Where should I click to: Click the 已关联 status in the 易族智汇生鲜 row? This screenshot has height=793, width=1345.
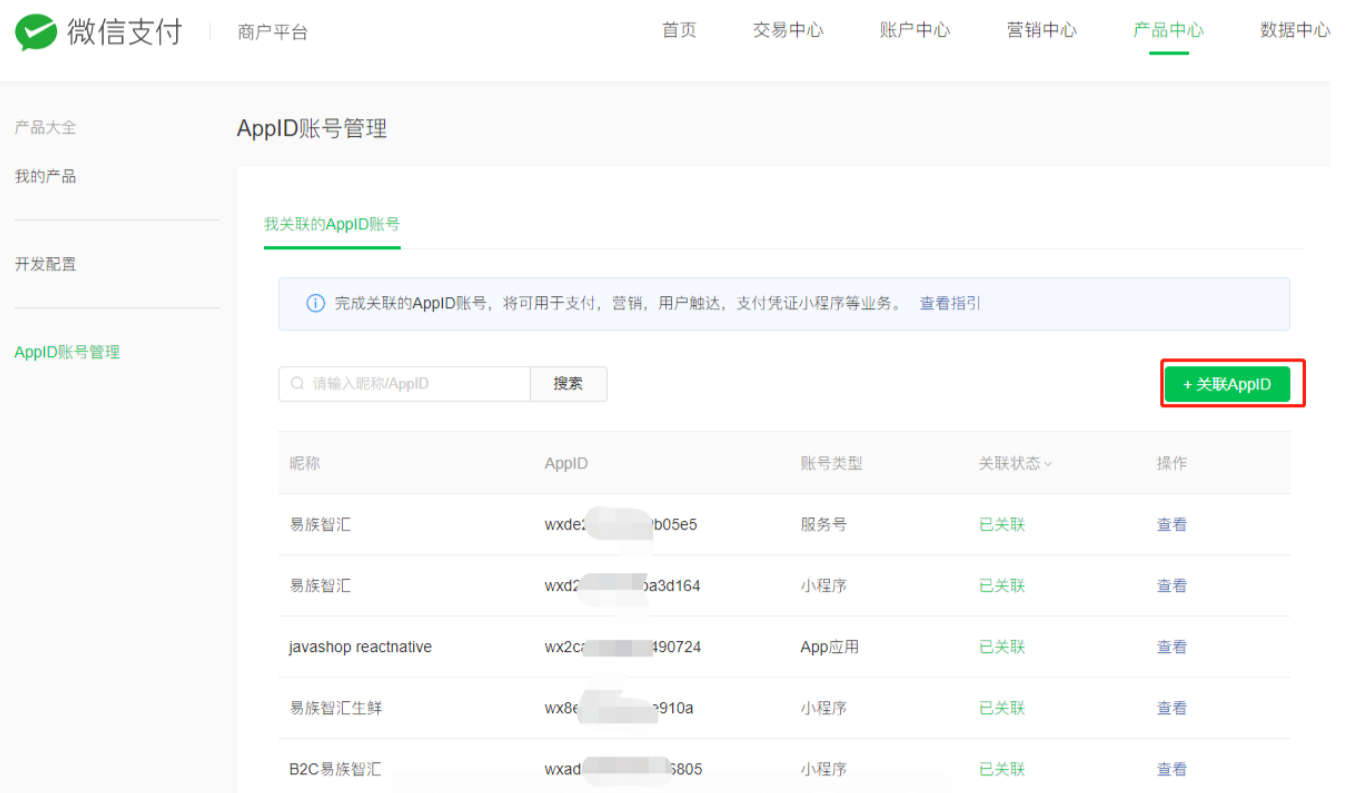1002,708
